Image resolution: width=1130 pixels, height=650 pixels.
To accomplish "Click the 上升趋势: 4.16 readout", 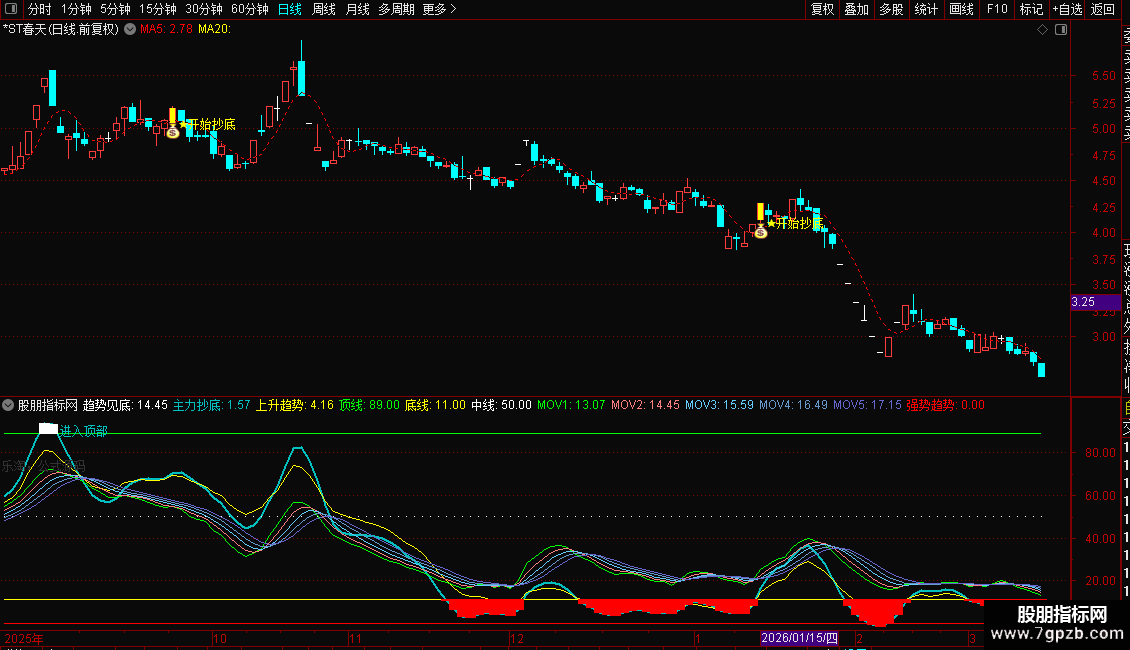I will 295,405.
